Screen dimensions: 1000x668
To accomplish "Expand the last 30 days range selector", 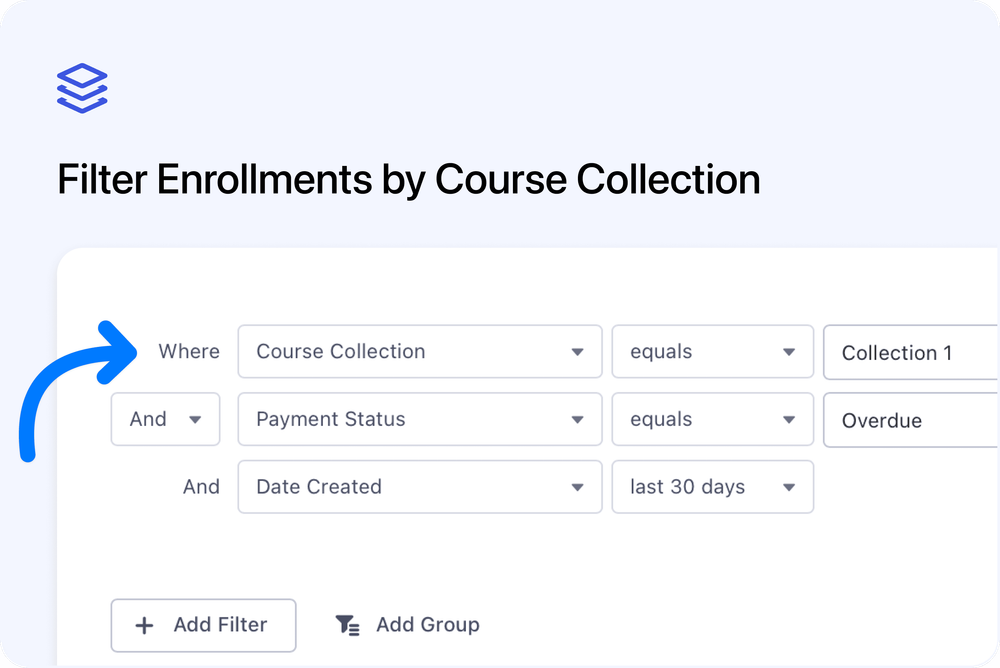I will (712, 487).
